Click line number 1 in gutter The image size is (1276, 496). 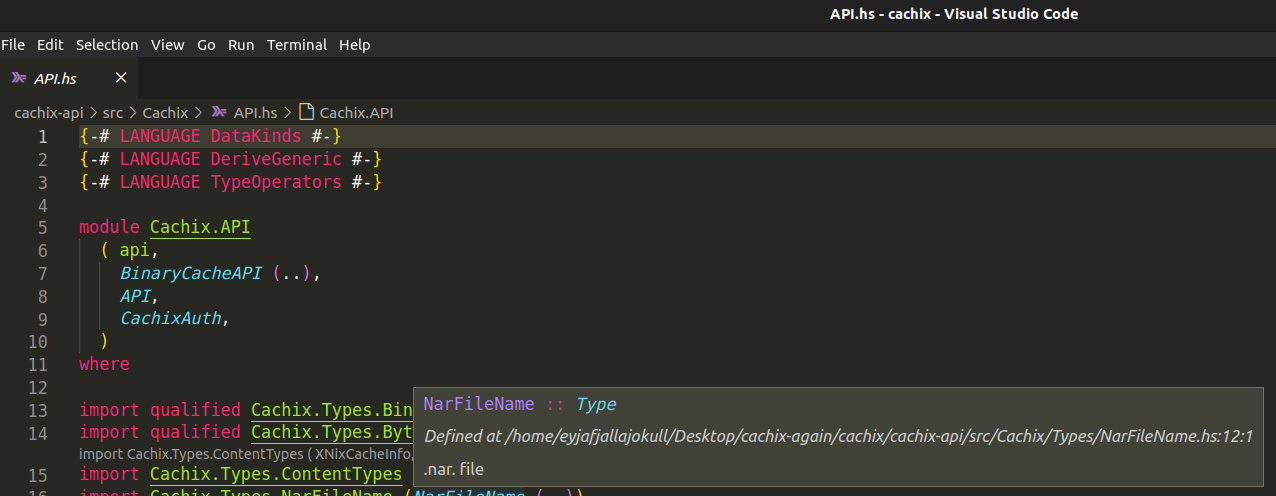42,137
